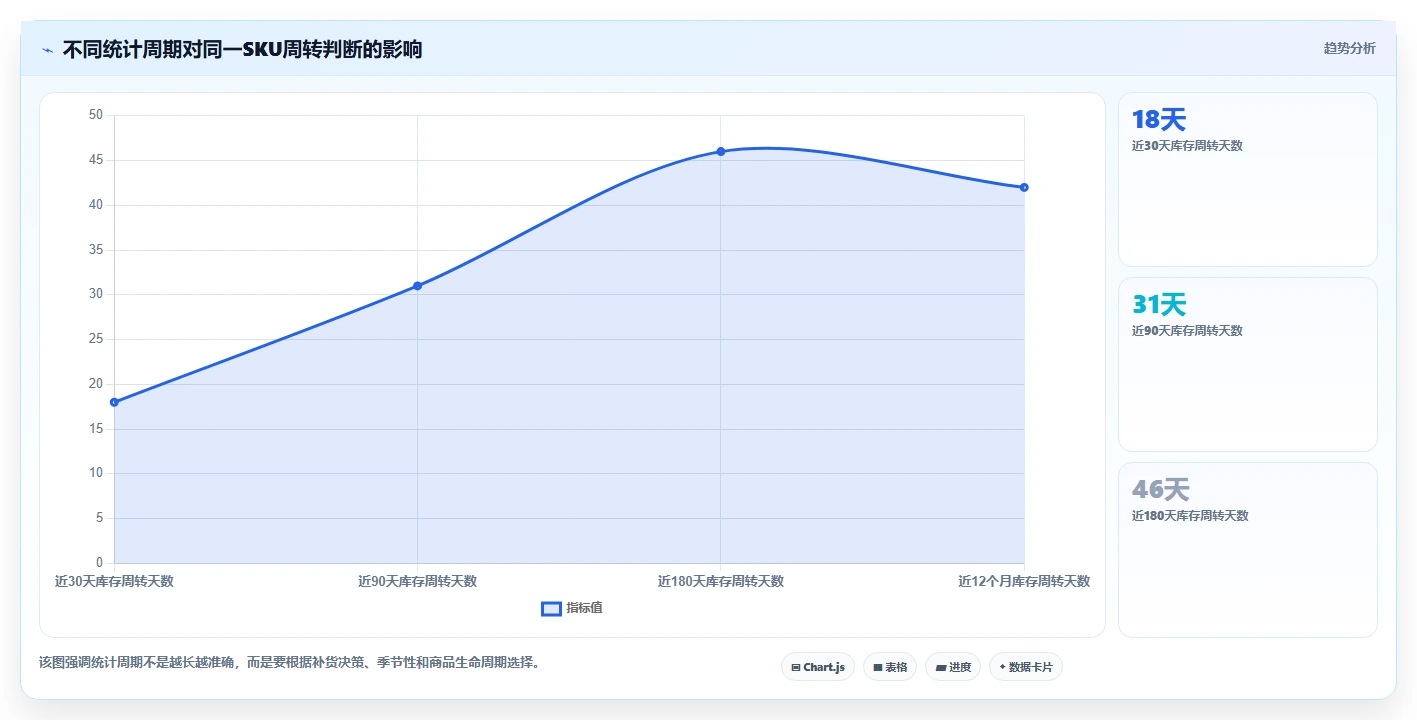
Task: Click the chart title 不同统计周期对同一SKU周转判断的影响
Action: pos(242,49)
